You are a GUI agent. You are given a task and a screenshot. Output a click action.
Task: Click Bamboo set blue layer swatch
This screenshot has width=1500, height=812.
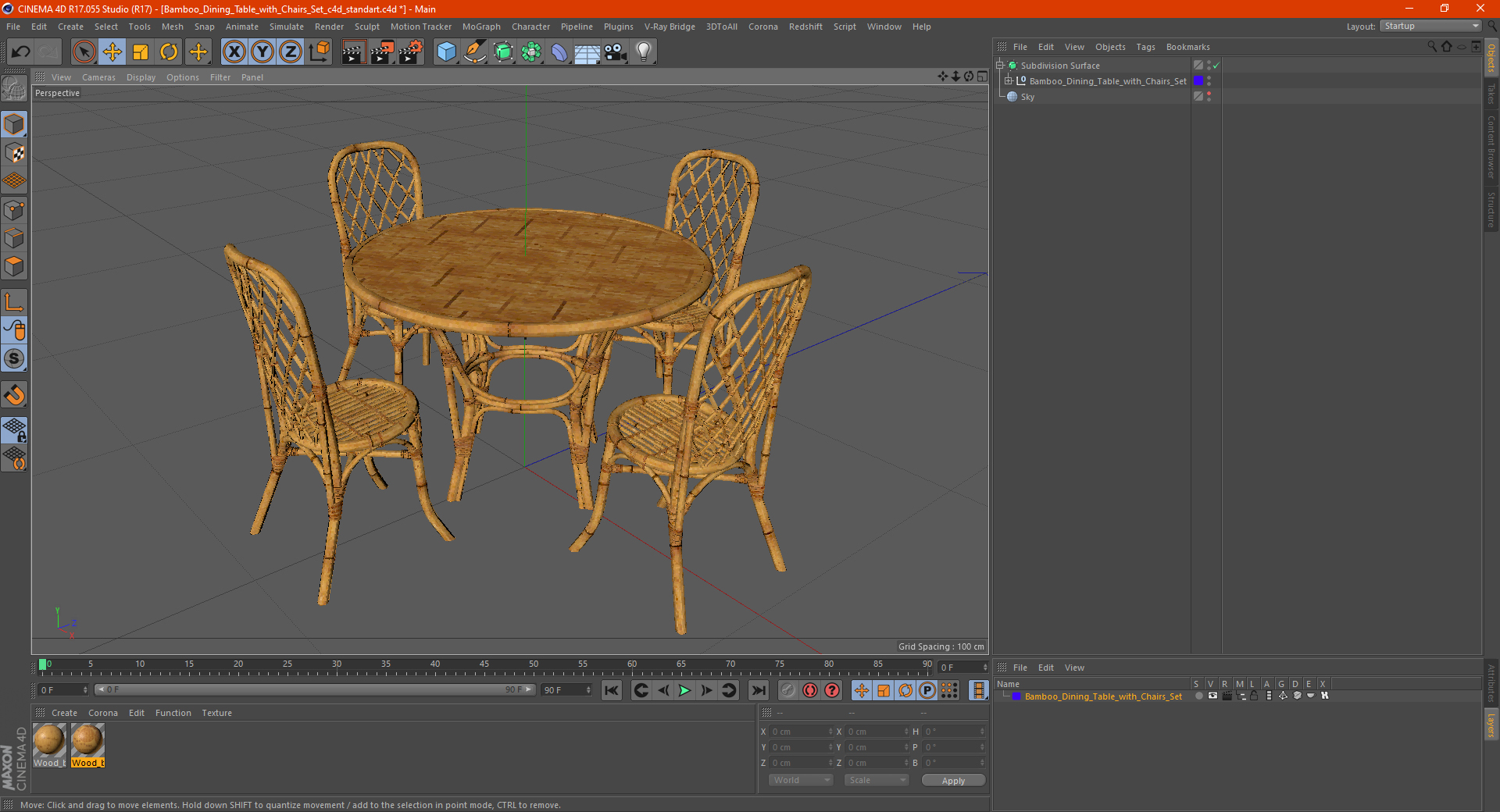coord(1198,81)
